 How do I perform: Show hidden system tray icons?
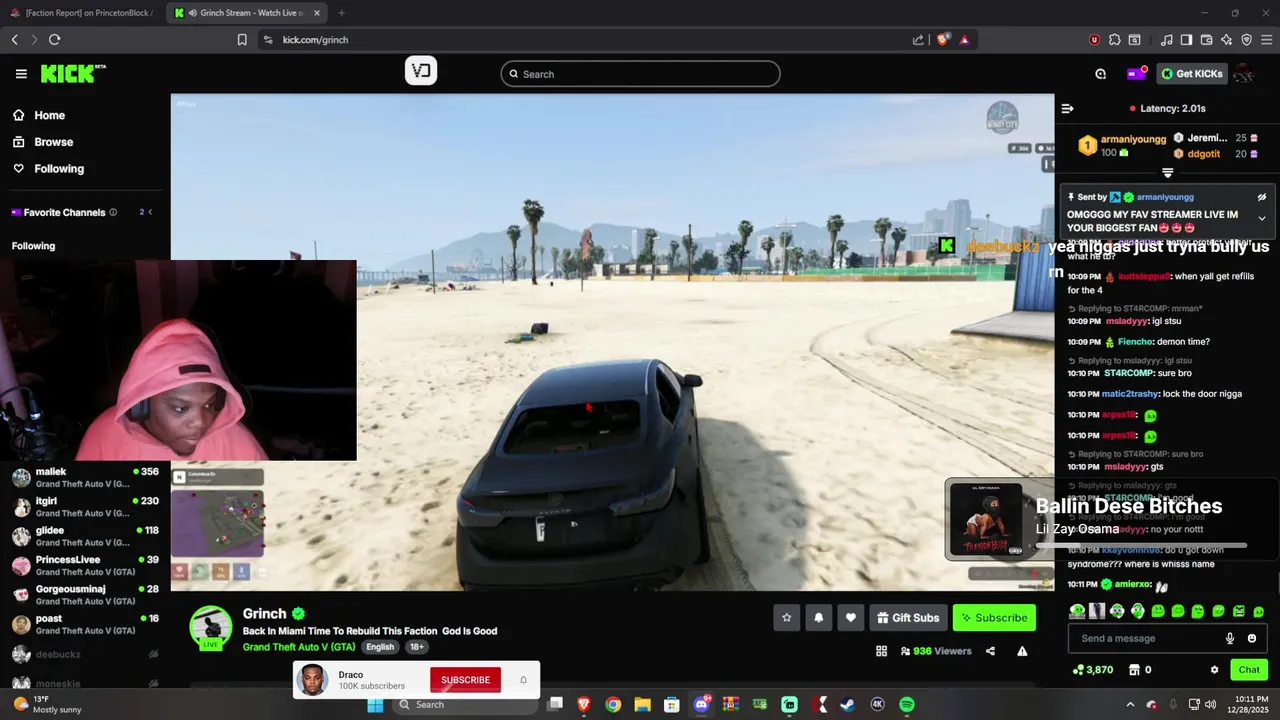point(1130,704)
